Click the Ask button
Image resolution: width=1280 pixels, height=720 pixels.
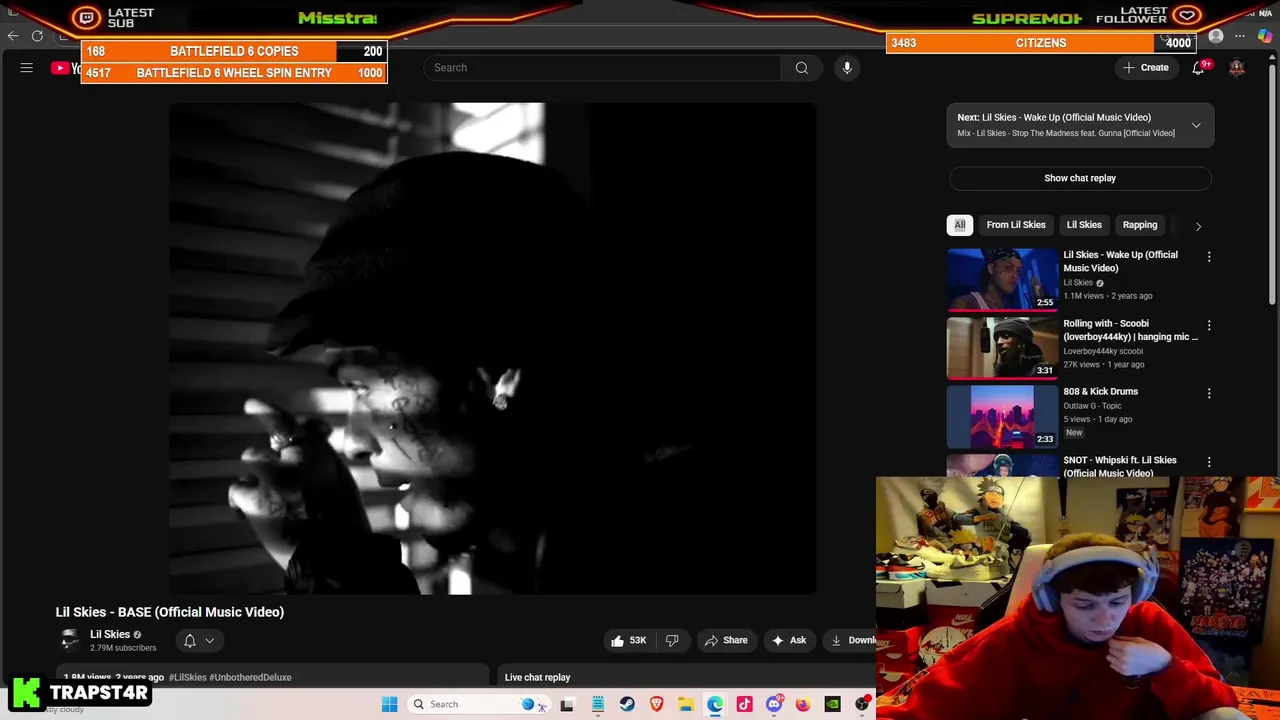coord(789,640)
